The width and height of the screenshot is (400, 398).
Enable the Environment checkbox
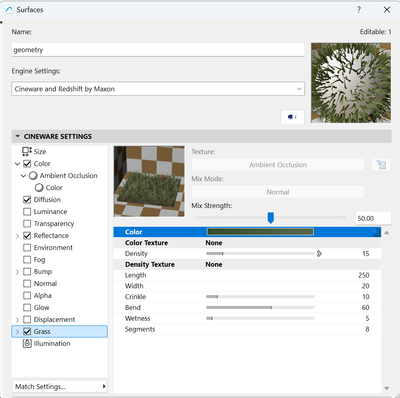[x=27, y=248]
